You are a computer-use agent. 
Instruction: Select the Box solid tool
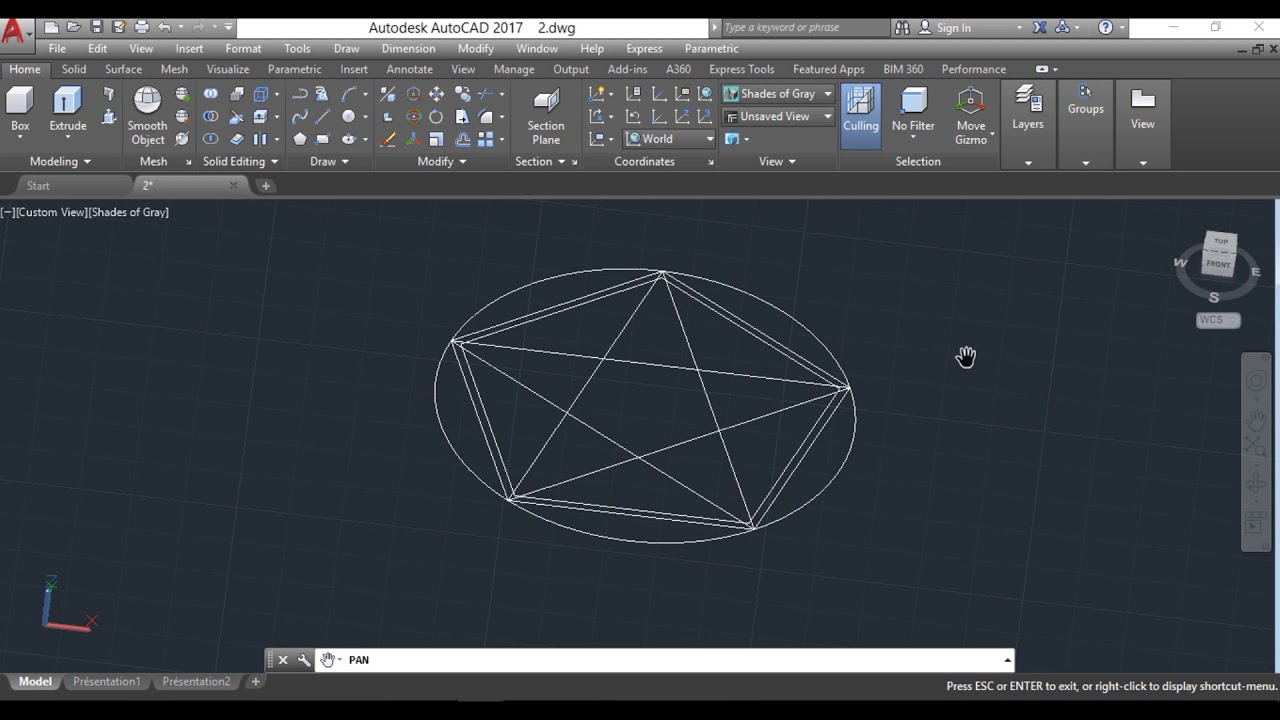[20, 109]
